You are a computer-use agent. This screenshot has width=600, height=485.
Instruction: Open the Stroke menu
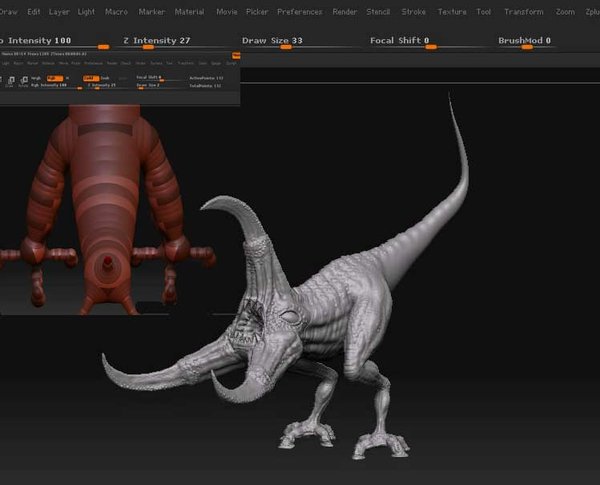coord(413,12)
